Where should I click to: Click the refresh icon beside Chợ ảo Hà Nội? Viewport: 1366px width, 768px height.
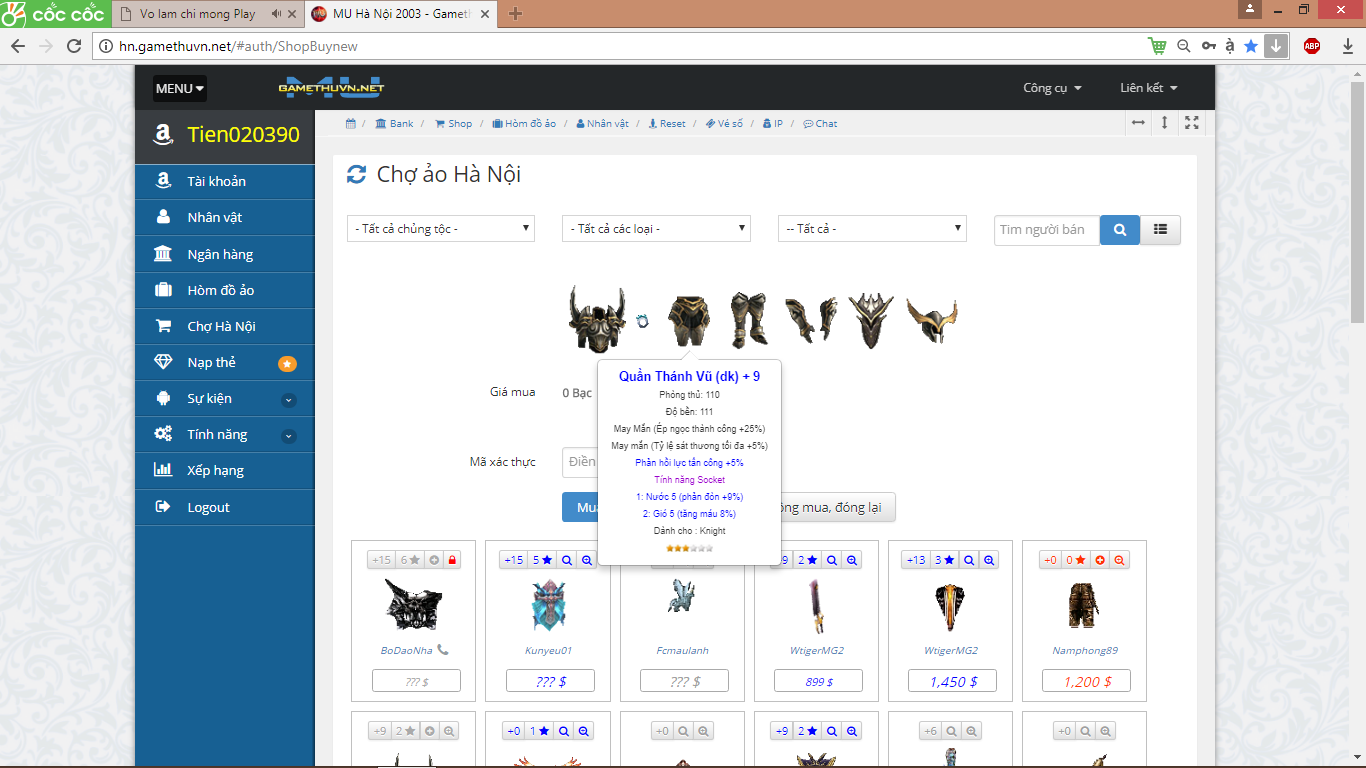point(356,175)
